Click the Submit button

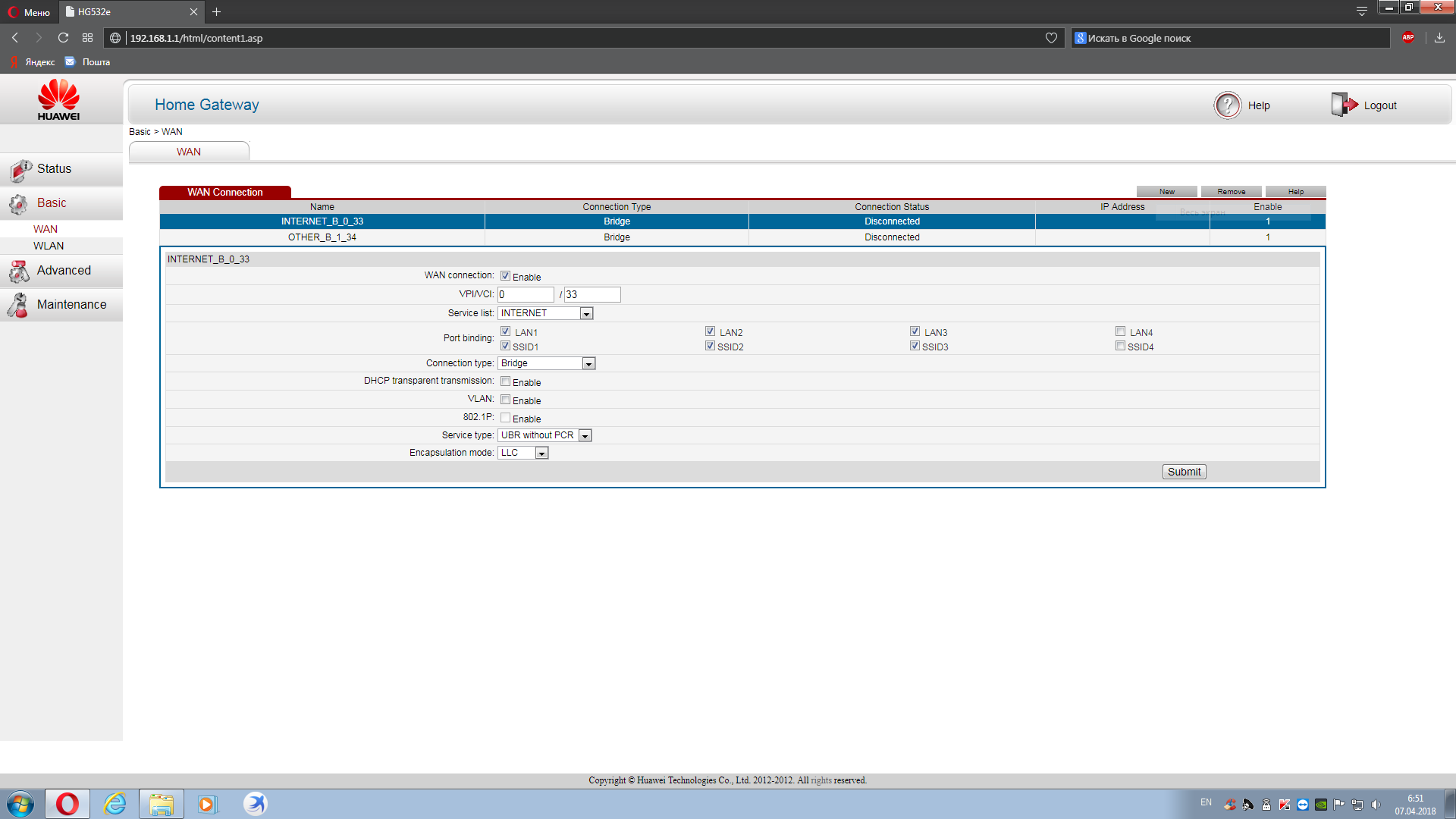coord(1184,472)
